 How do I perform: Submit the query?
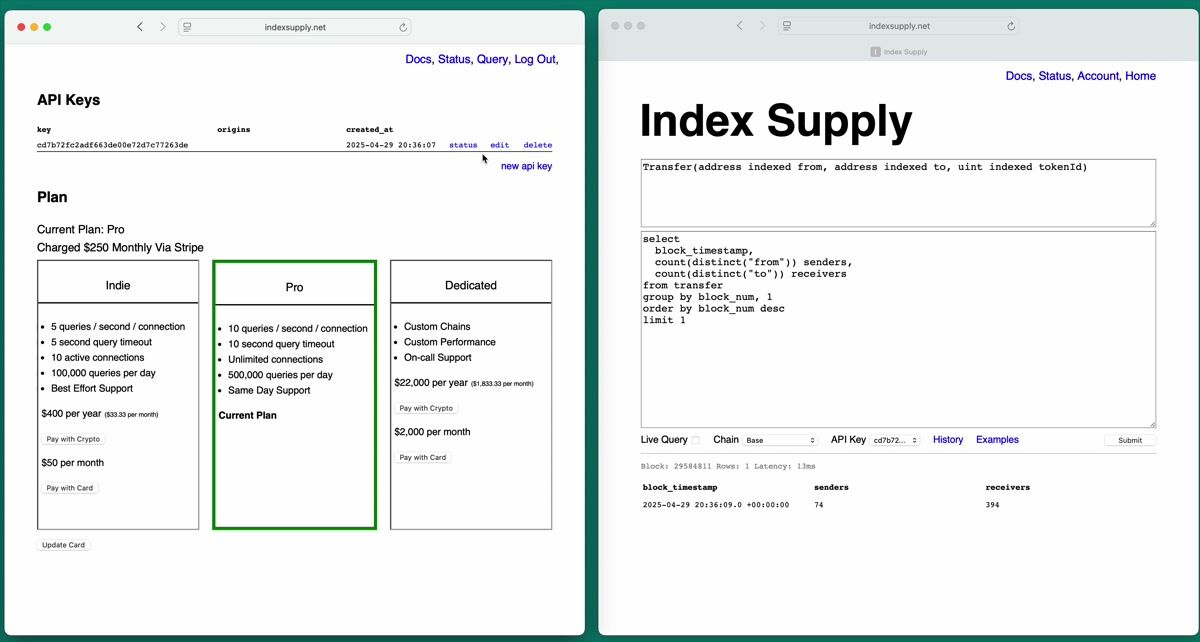pyautogui.click(x=1130, y=440)
